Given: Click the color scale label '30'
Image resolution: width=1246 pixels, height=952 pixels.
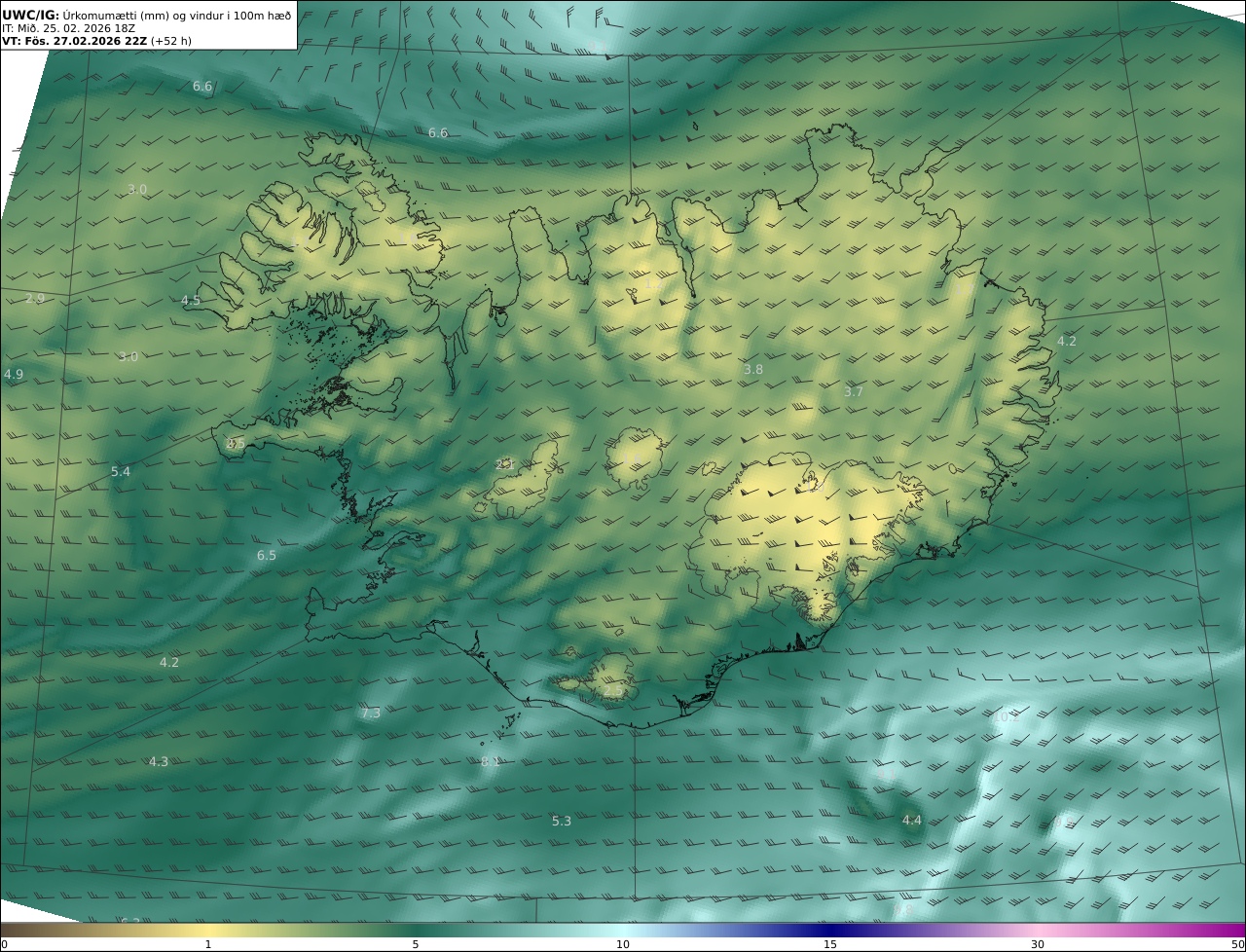Looking at the screenshot, I should tap(1038, 944).
